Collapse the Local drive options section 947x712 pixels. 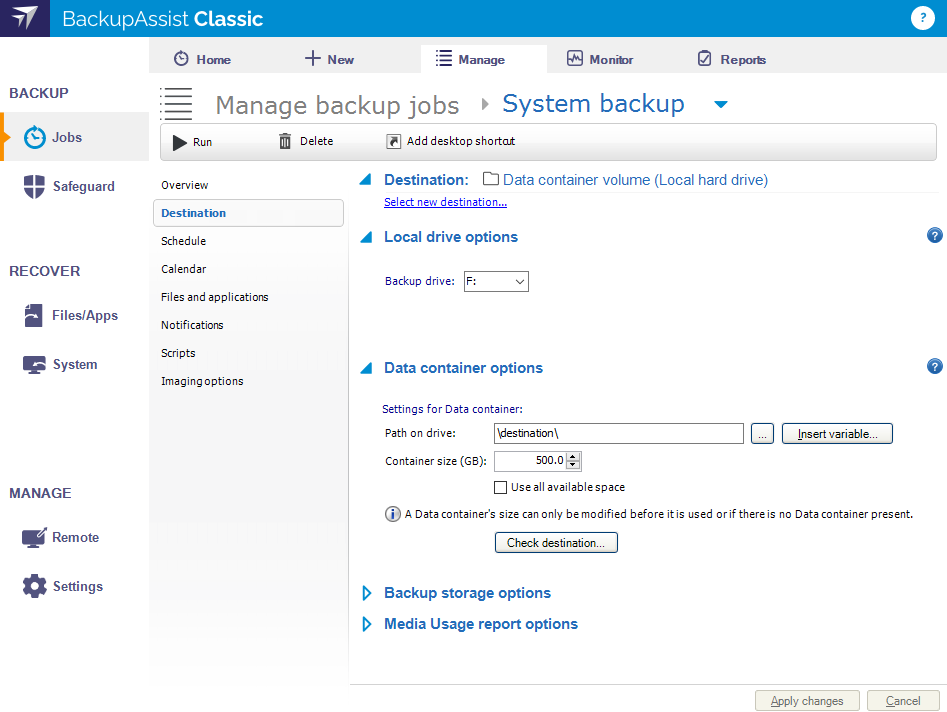point(366,237)
